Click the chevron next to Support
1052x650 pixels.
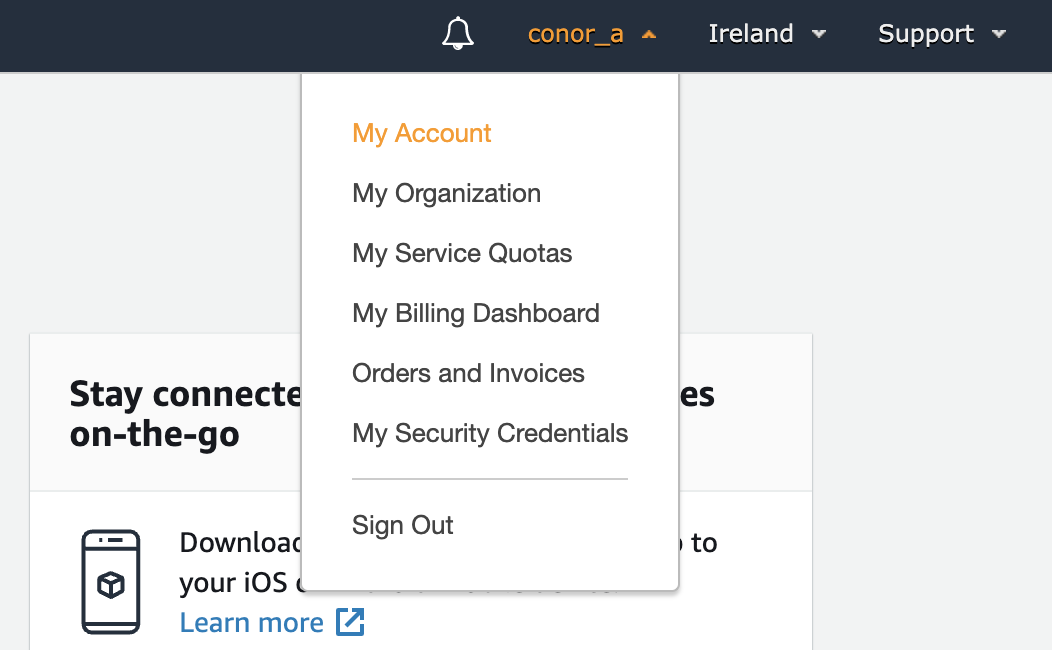pyautogui.click(x=1000, y=34)
